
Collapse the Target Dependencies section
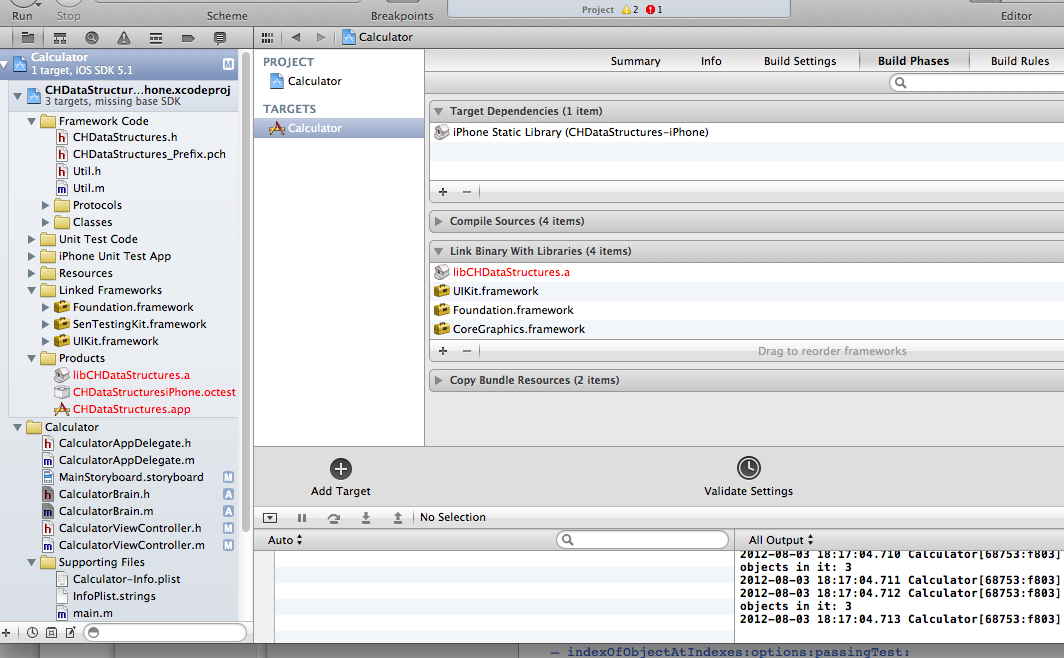(x=438, y=111)
